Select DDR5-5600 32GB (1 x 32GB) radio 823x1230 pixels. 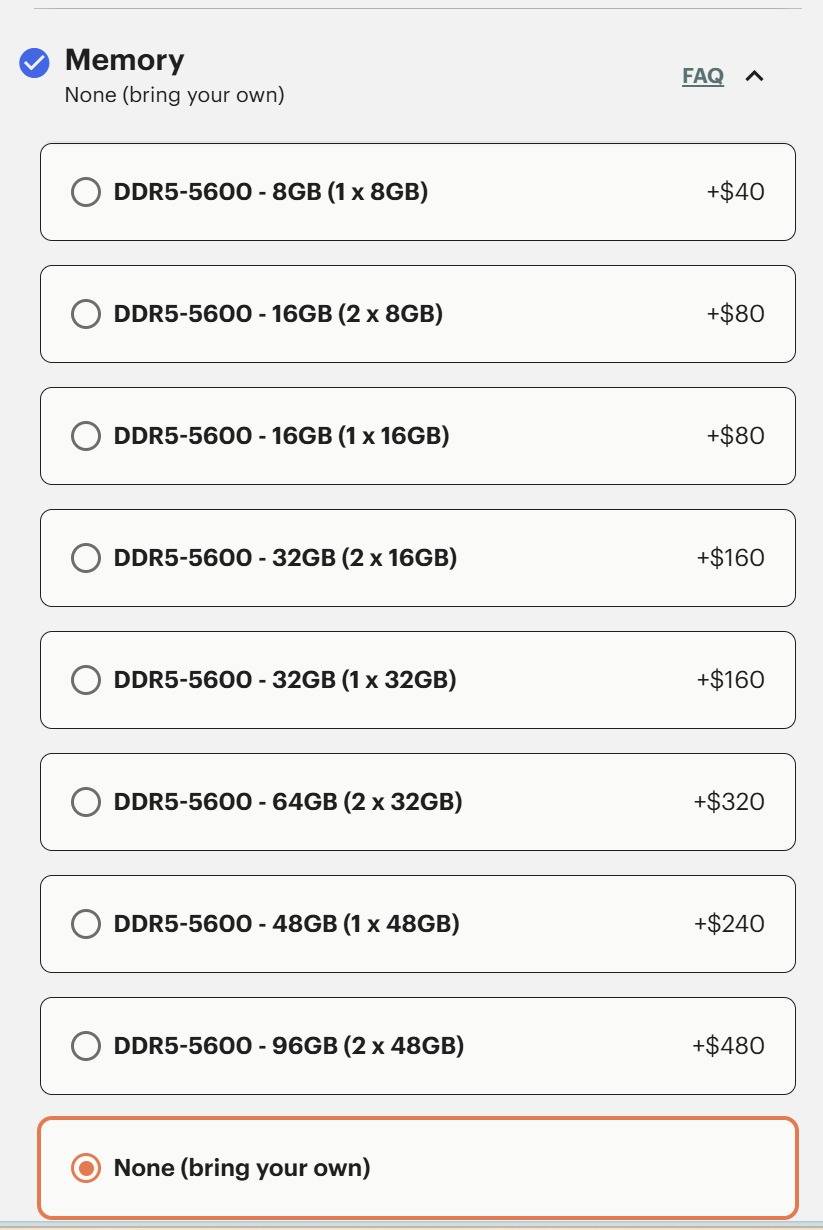coord(86,680)
